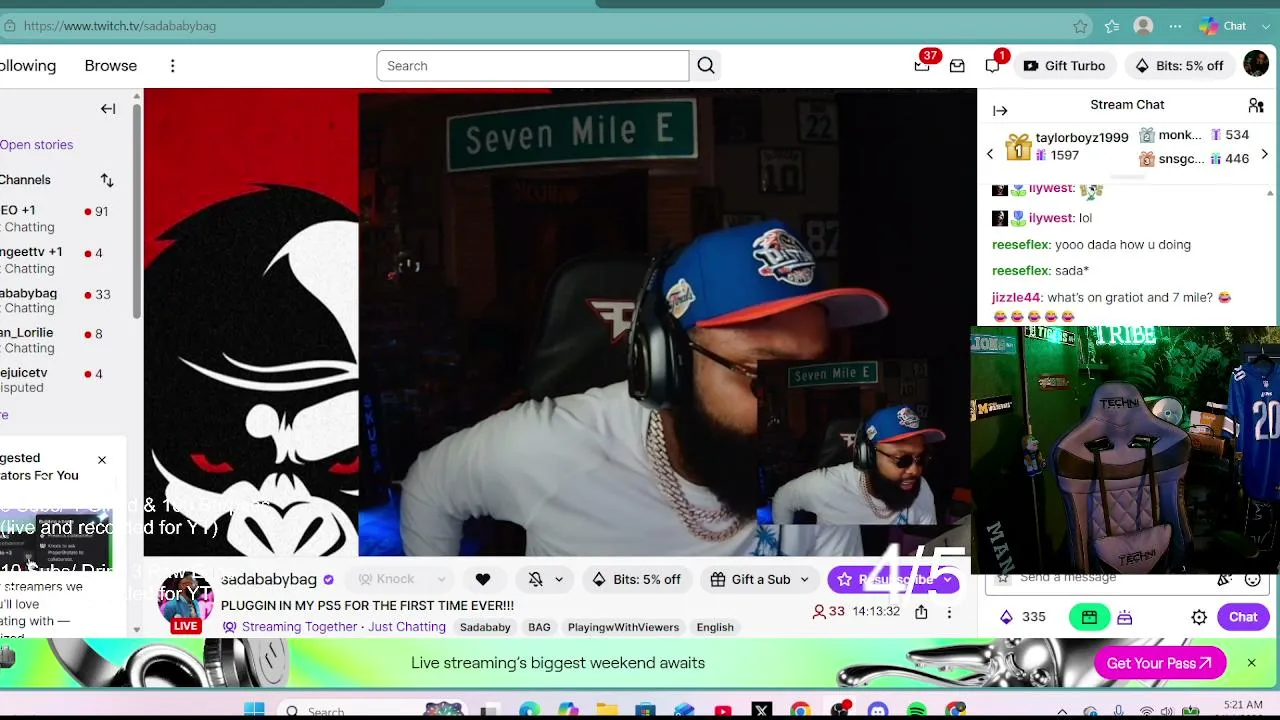Open Spotify from the Windows taskbar
This screenshot has width=1280, height=720.
point(917,711)
